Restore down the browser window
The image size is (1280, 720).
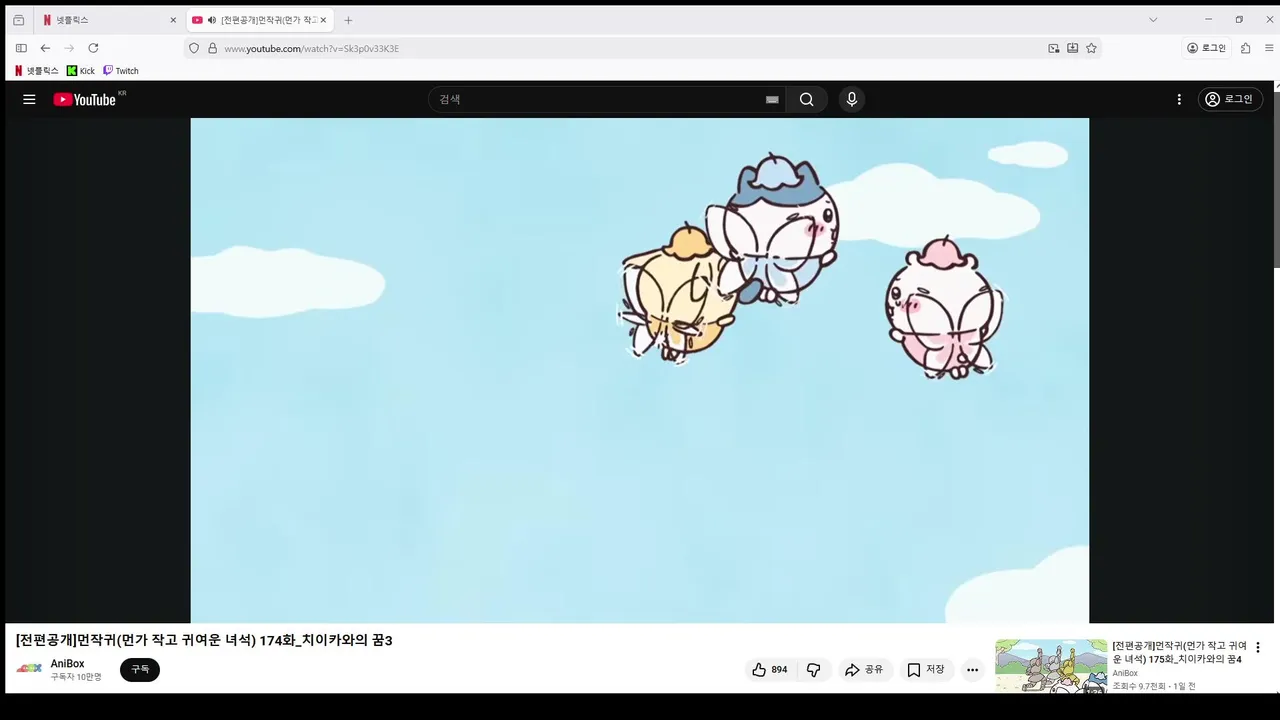pos(1239,20)
